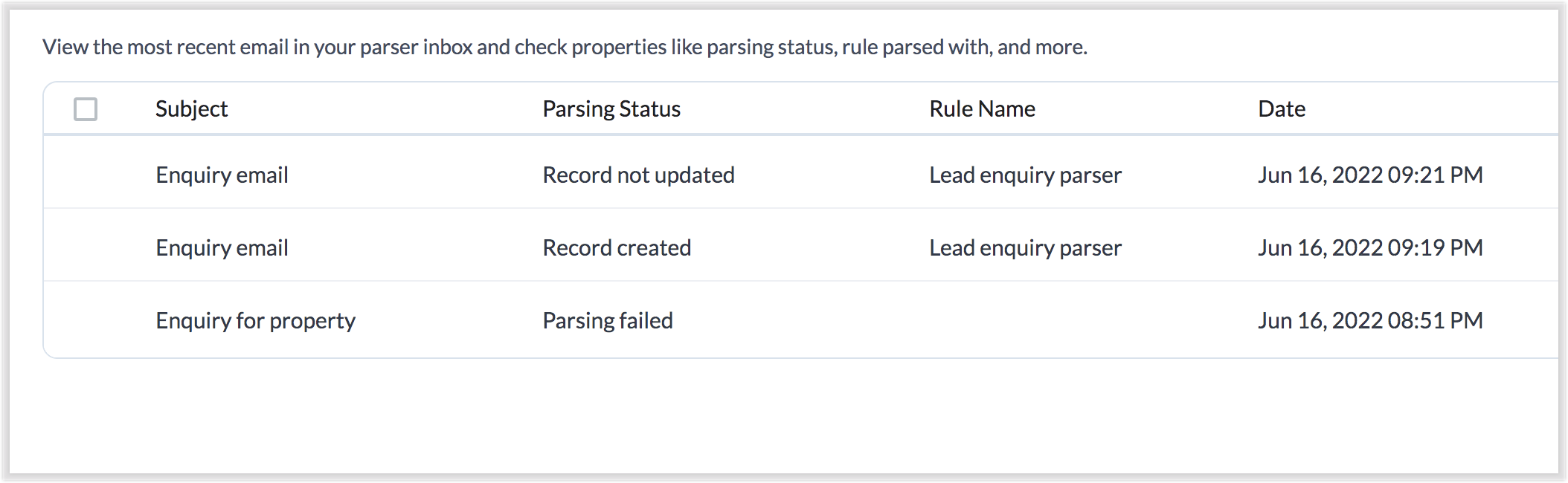Image resolution: width=1568 pixels, height=483 pixels.
Task: Click the Jun 16, 2022 08:51 PM date
Action: click(x=1370, y=321)
